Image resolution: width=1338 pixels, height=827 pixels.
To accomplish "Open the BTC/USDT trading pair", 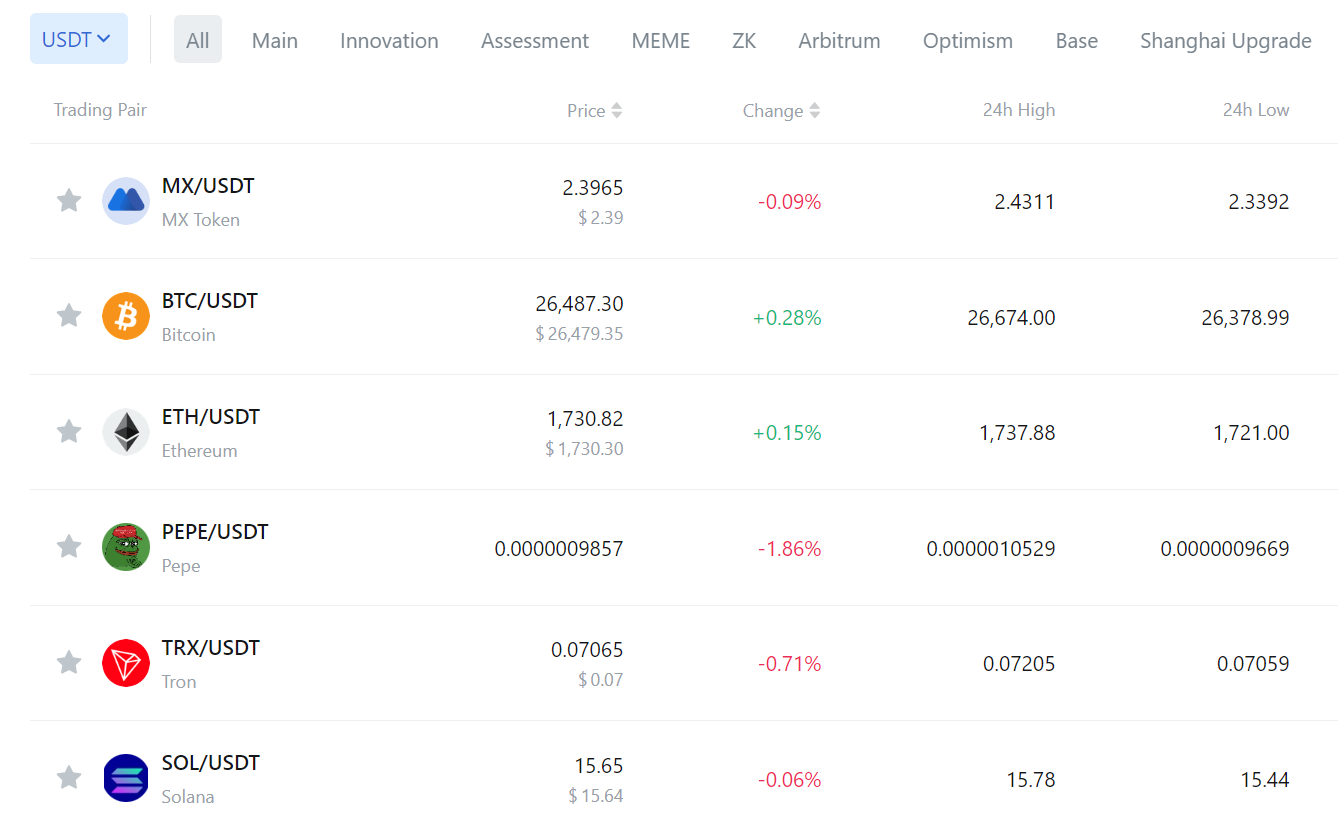I will 209,300.
